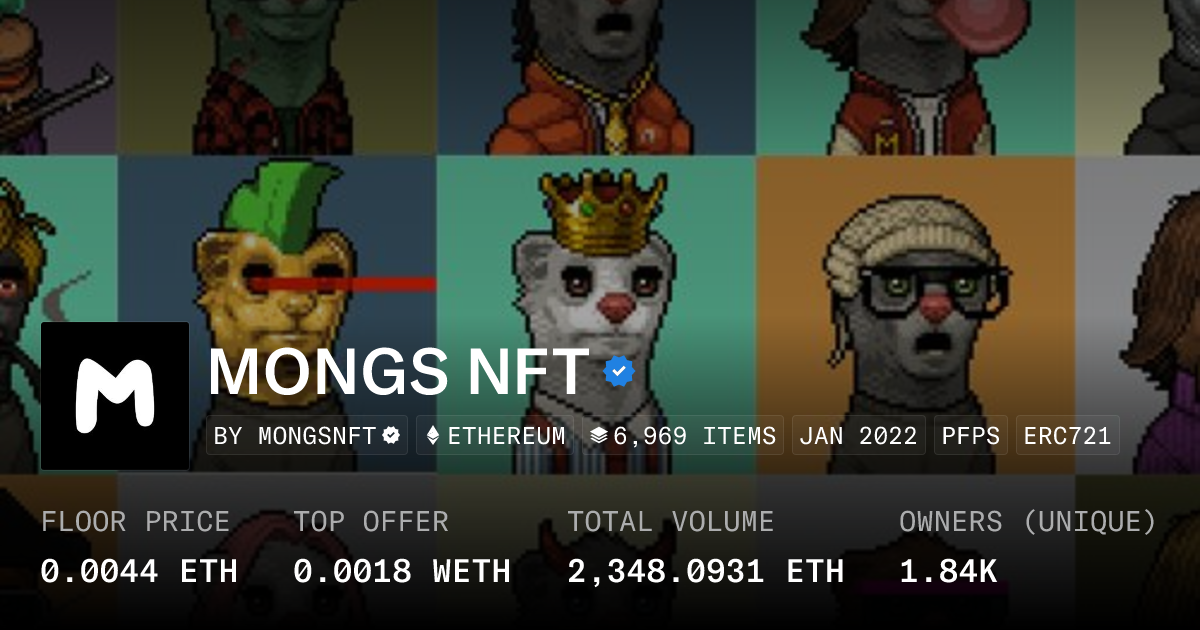The height and width of the screenshot is (630, 1200).
Task: Click the top offer value 0.0018 WETH
Action: [402, 571]
